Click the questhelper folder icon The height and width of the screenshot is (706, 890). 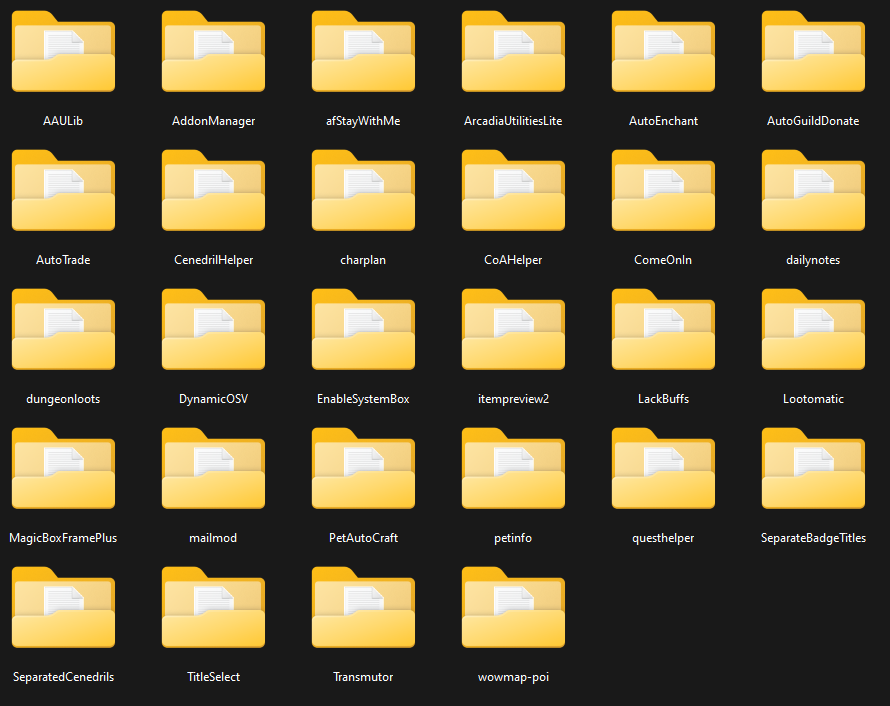pyautogui.click(x=663, y=470)
